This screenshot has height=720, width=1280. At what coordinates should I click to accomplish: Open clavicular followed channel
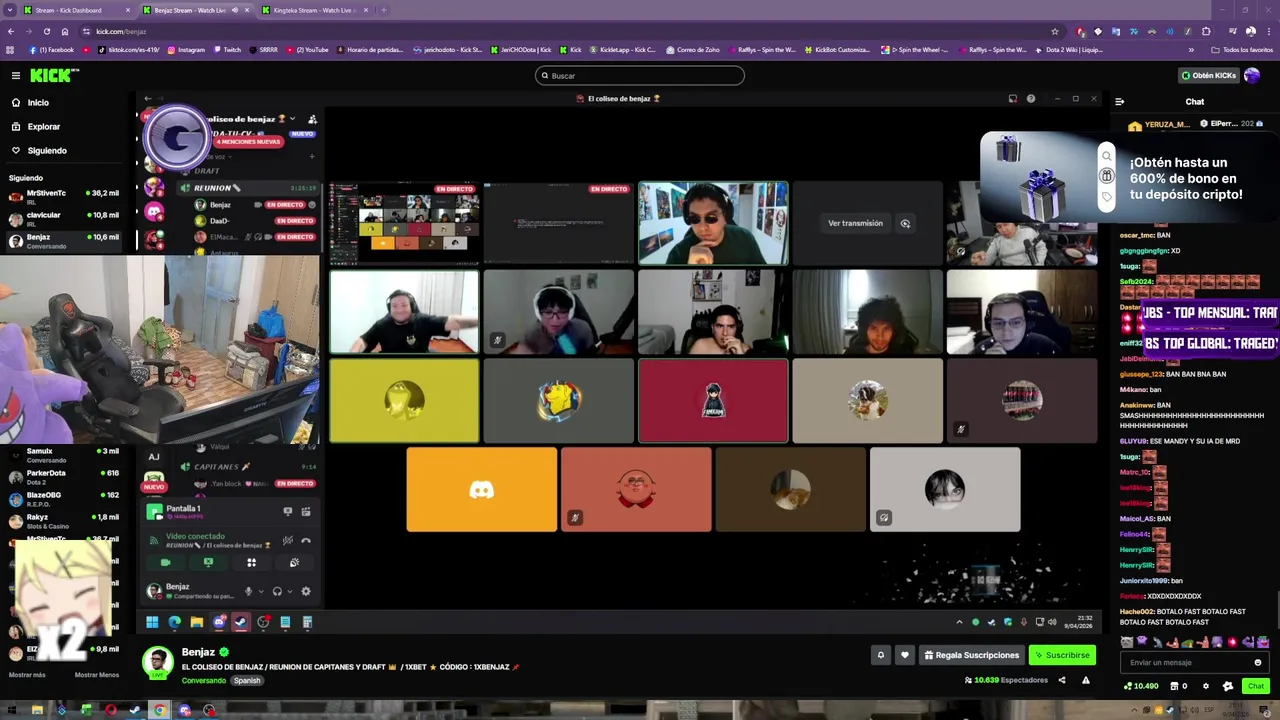click(x=64, y=218)
